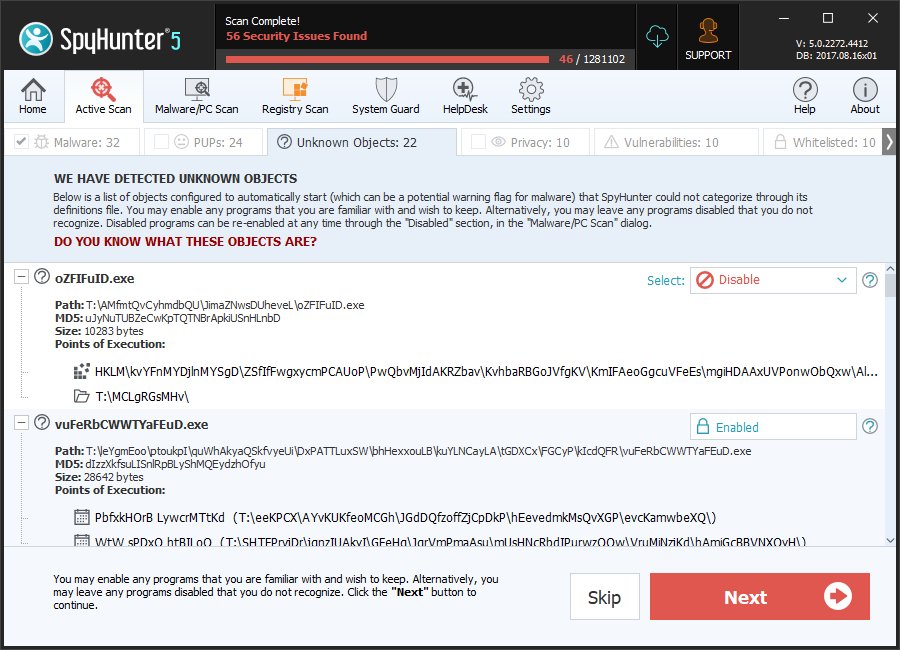This screenshot has width=900, height=650.
Task: Click the MD5 value dIzzXkfsuLISnlRpBLyShMQEydzhOfyu
Action: pos(175,464)
